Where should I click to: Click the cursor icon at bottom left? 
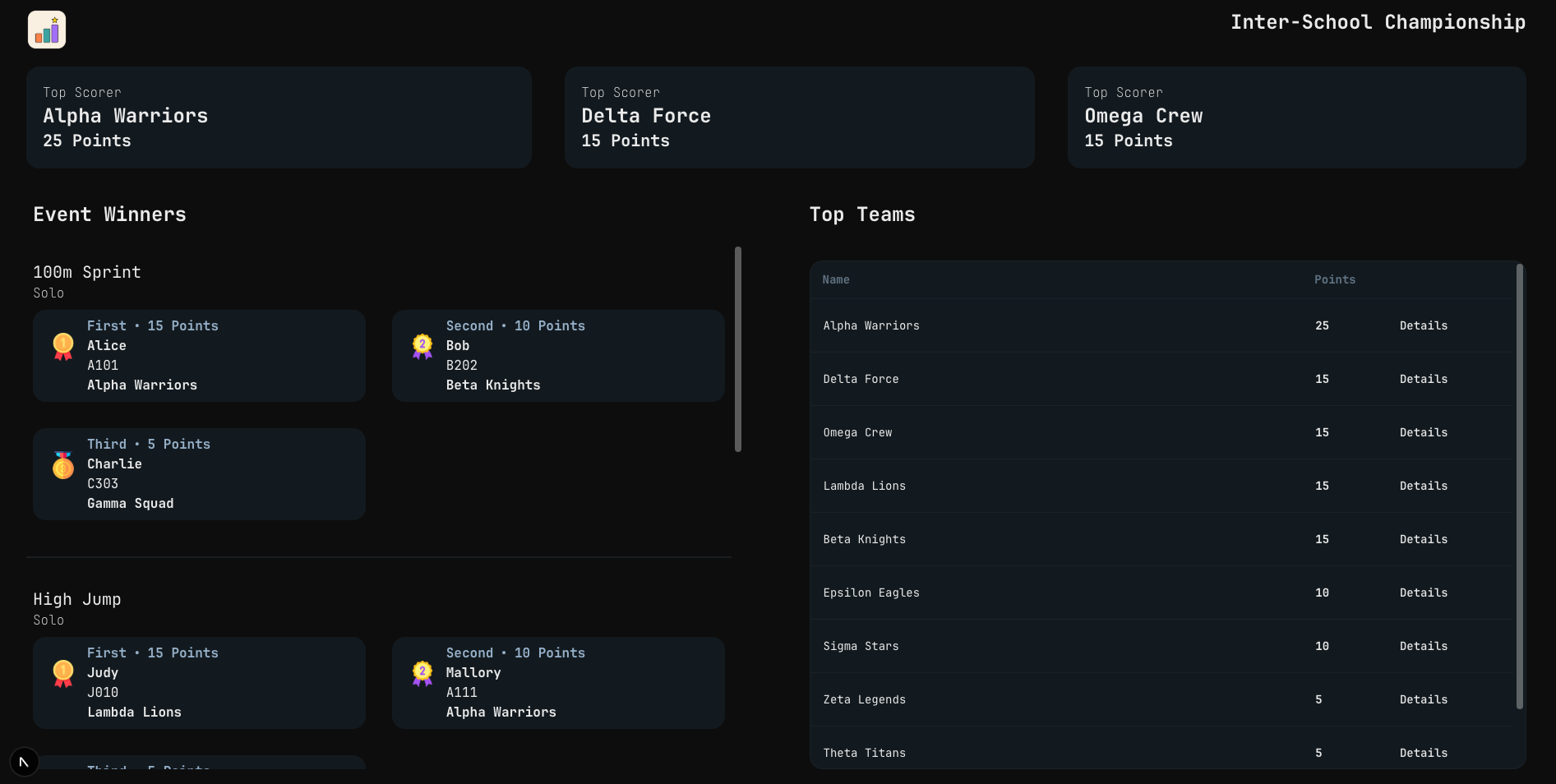23,761
